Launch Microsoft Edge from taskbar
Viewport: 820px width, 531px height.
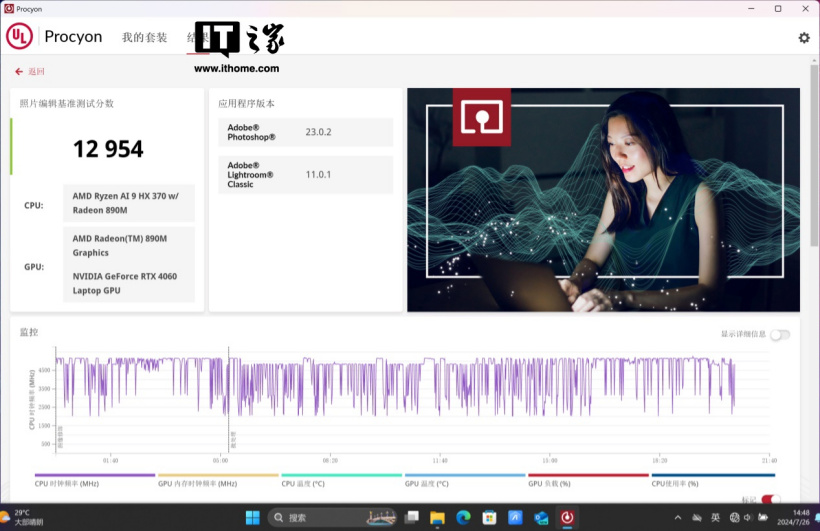[x=463, y=517]
